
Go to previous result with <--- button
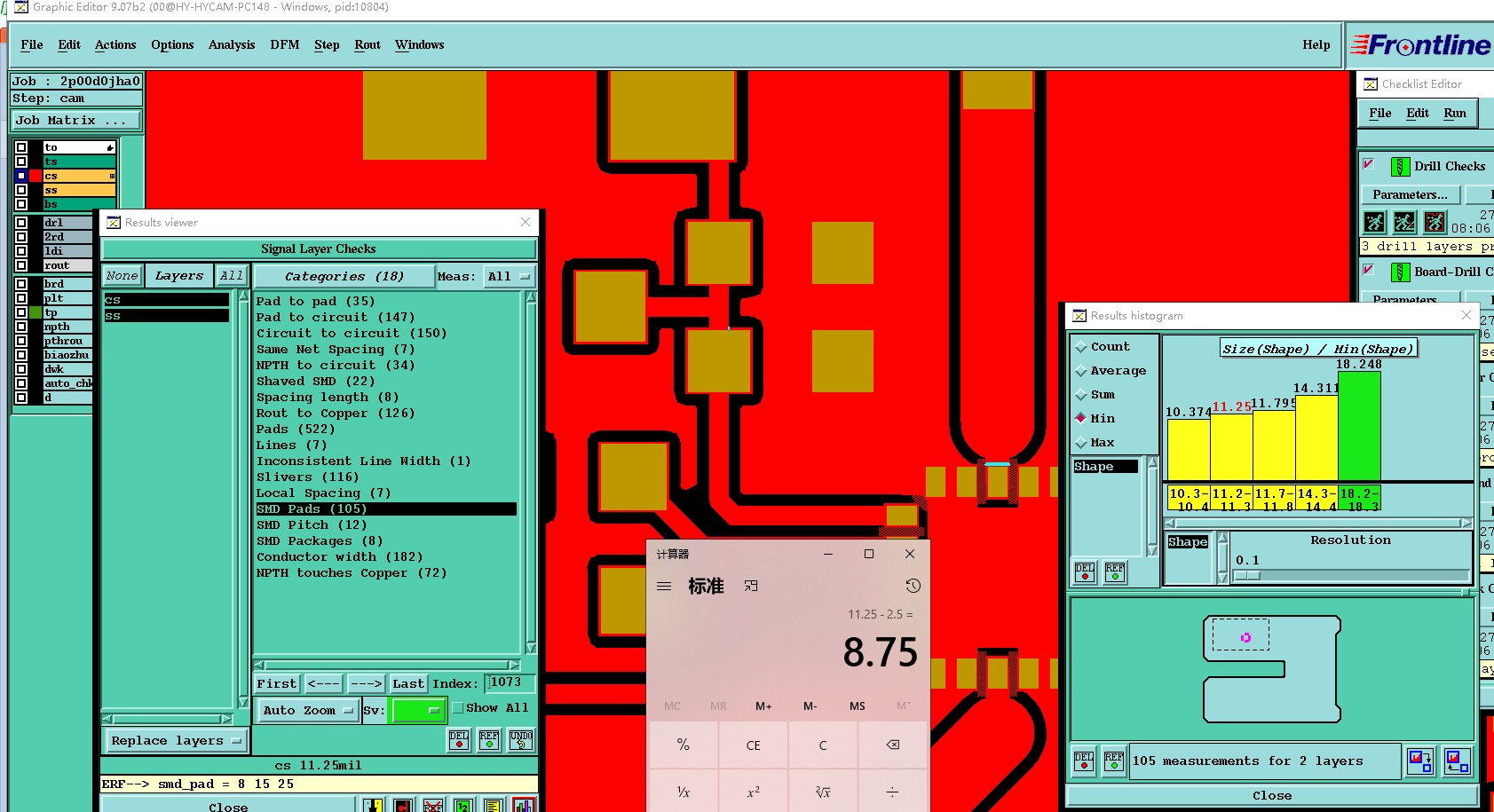coord(323,684)
